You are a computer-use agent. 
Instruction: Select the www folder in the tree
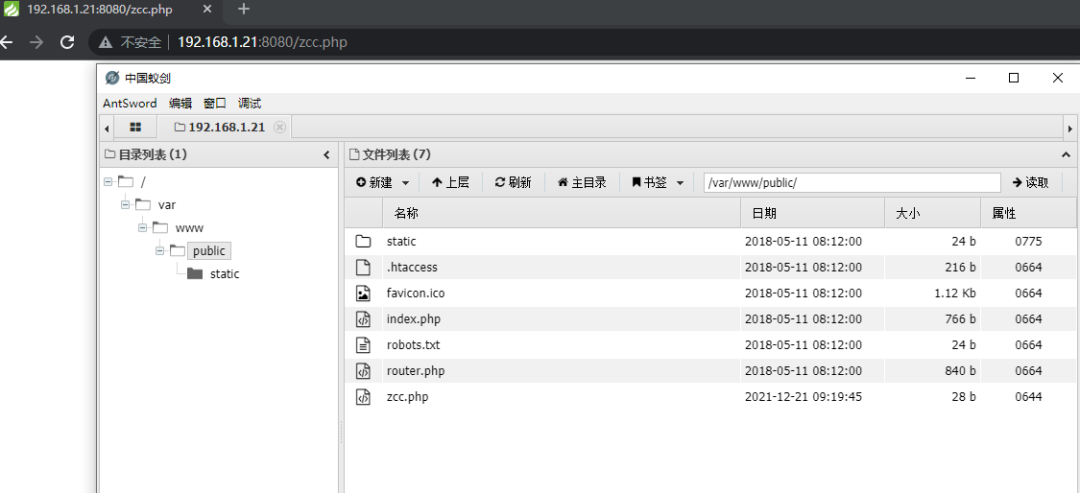click(x=189, y=227)
